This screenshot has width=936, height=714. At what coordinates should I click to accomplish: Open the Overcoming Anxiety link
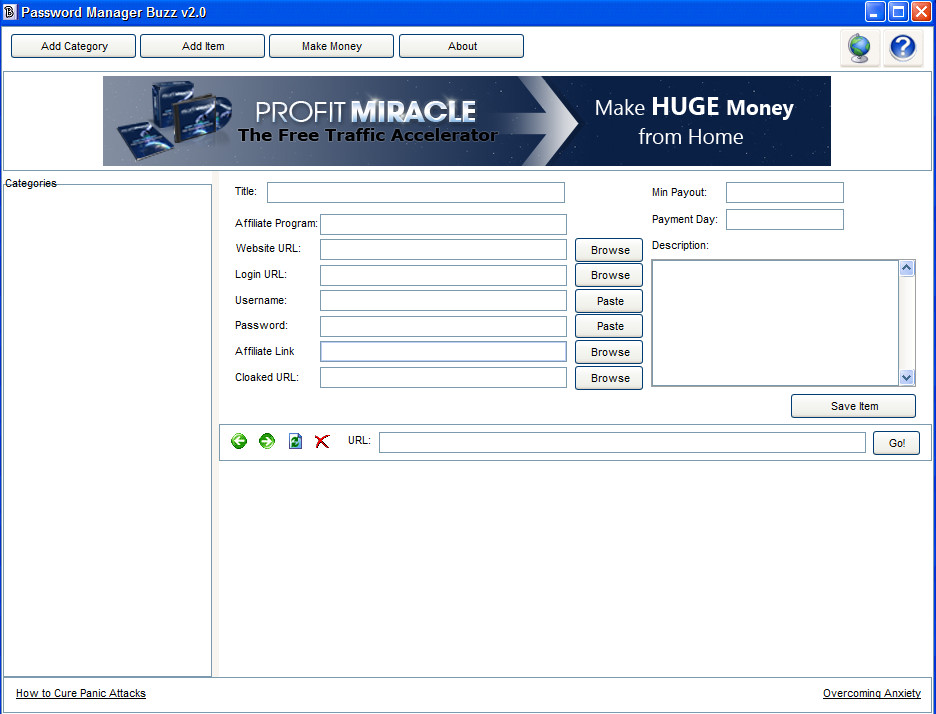pyautogui.click(x=872, y=693)
